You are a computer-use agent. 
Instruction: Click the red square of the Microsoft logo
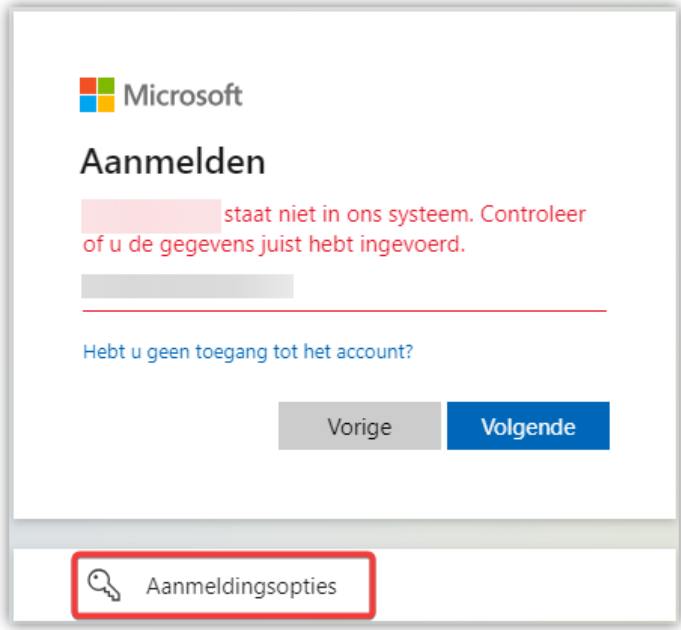88,86
